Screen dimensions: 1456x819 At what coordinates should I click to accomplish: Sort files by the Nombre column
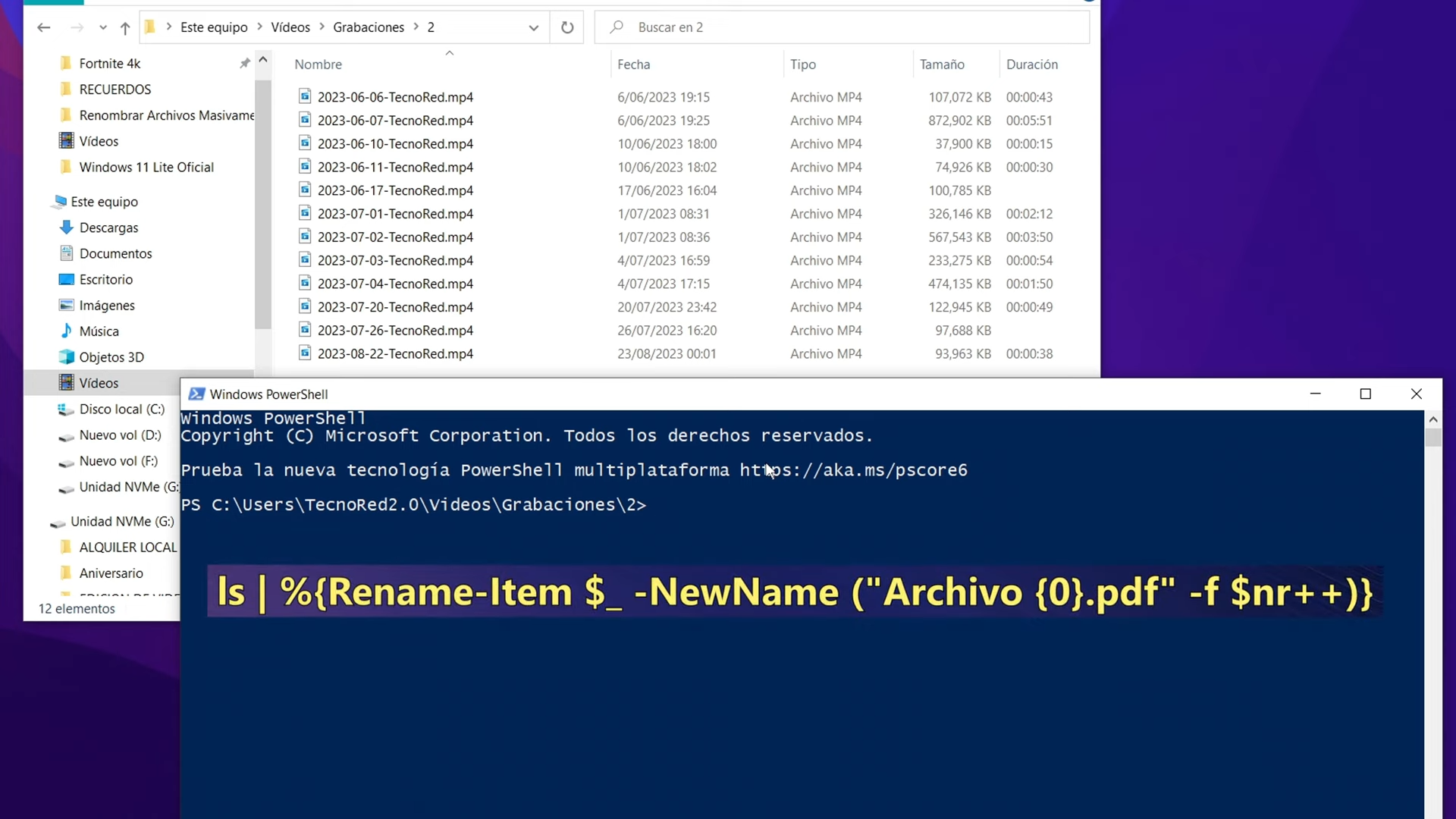[x=318, y=64]
